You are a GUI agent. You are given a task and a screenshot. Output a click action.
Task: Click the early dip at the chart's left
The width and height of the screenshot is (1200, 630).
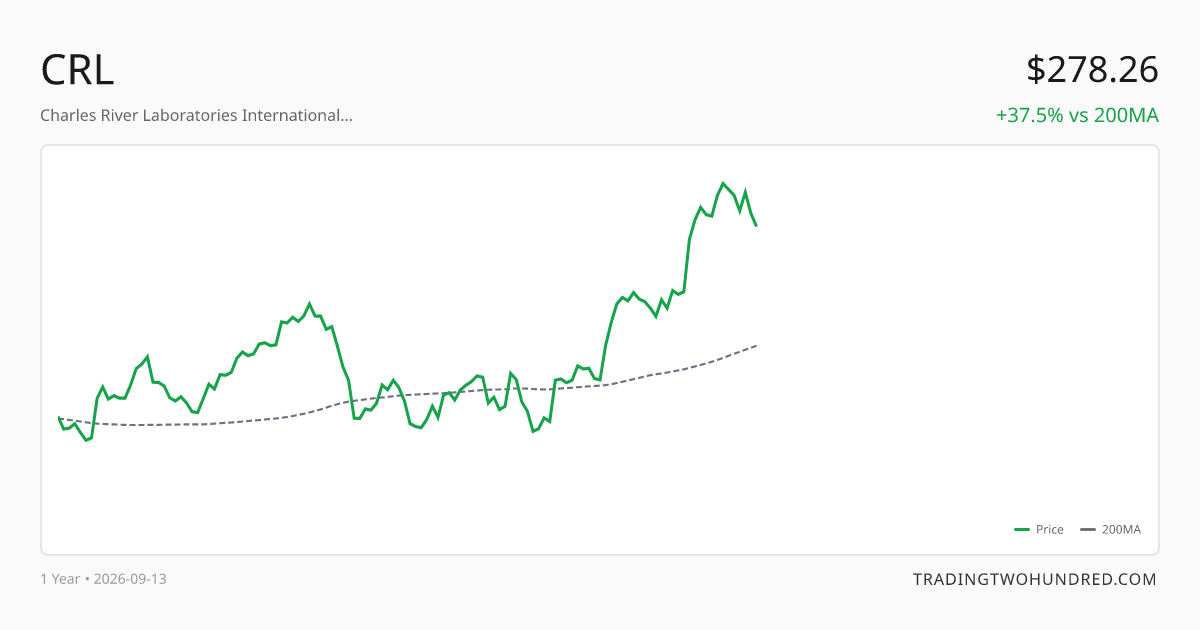point(86,440)
